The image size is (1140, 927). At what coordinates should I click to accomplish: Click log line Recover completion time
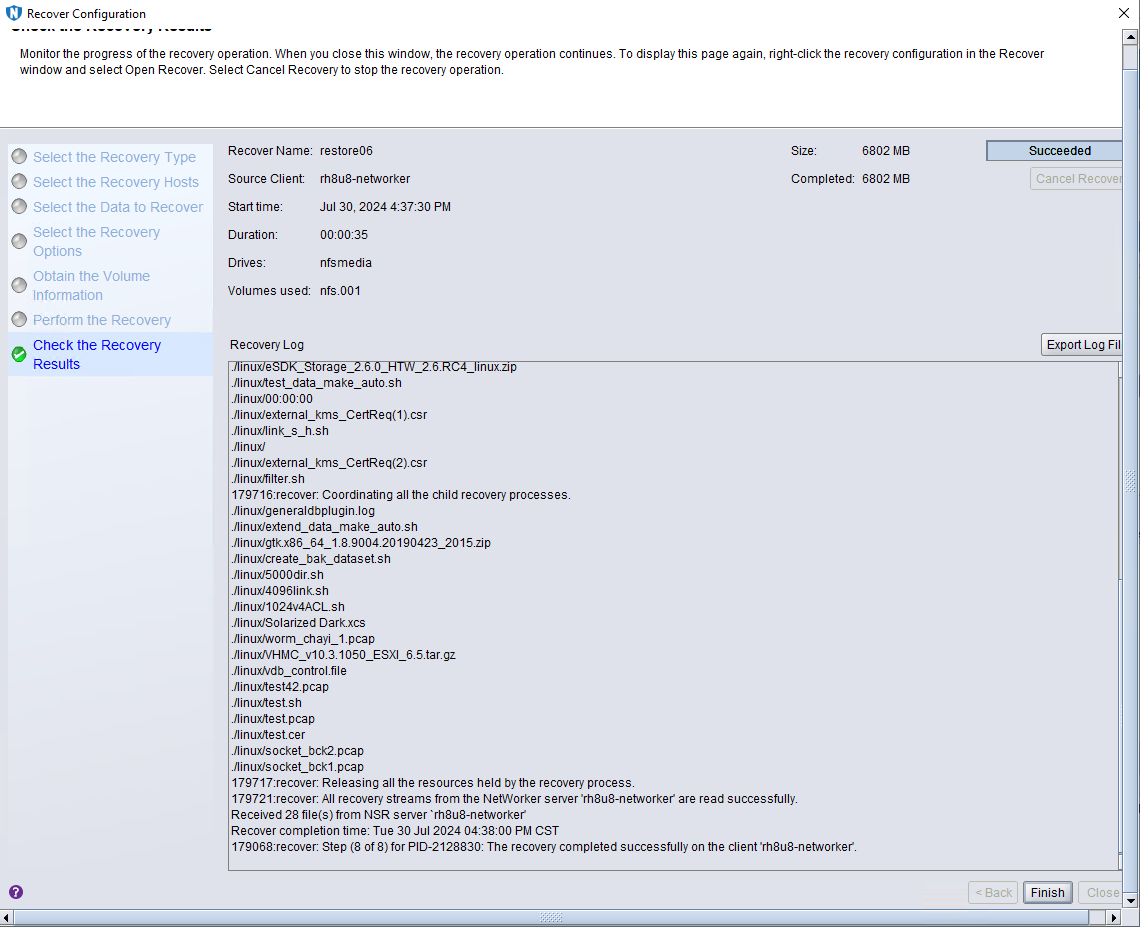[395, 830]
